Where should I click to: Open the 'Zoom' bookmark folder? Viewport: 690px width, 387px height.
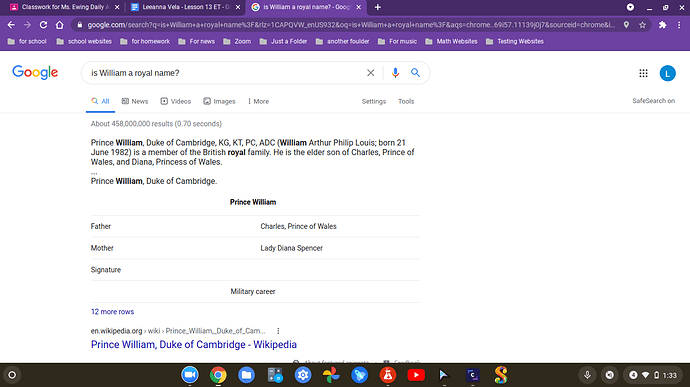237,41
